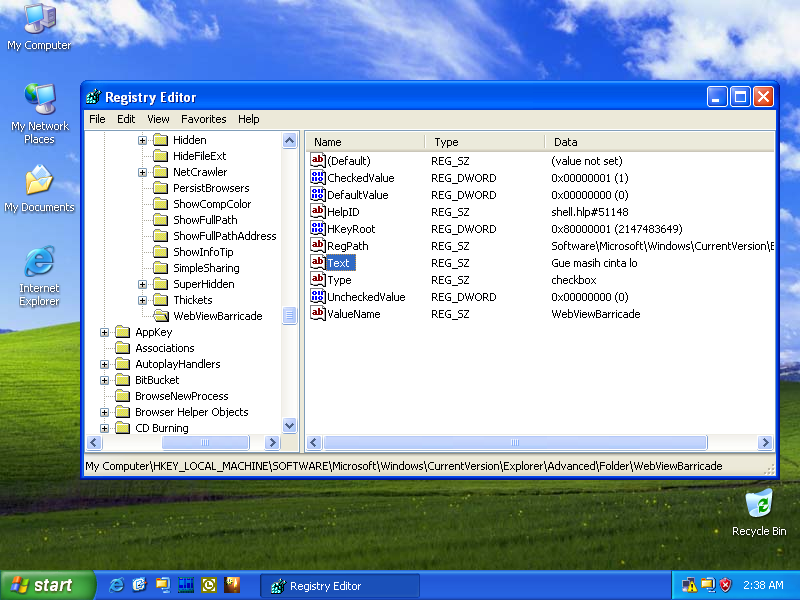Expand the SuperHidden key
This screenshot has height=600, width=800.
click(x=142, y=284)
